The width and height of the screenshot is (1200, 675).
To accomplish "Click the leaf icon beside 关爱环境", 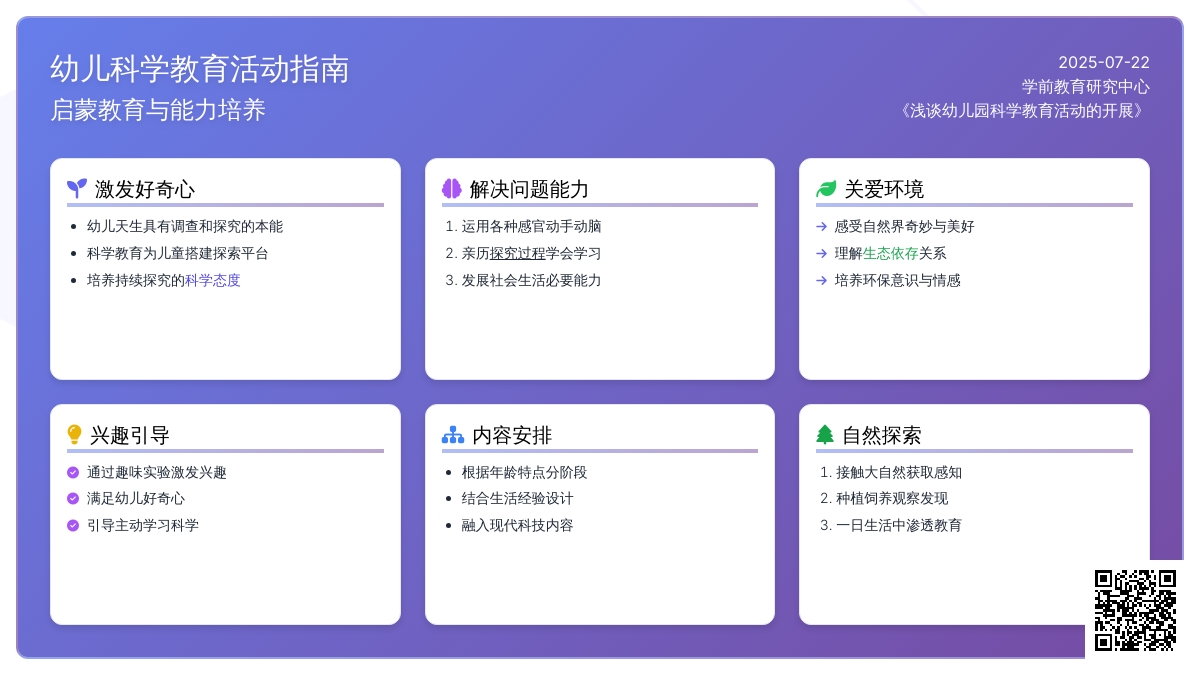I will coord(826,188).
